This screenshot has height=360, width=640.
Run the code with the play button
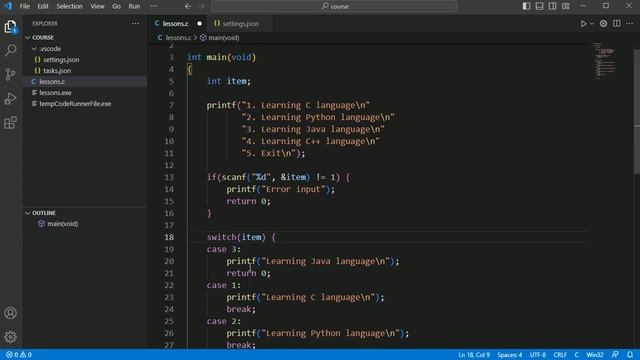[583, 24]
